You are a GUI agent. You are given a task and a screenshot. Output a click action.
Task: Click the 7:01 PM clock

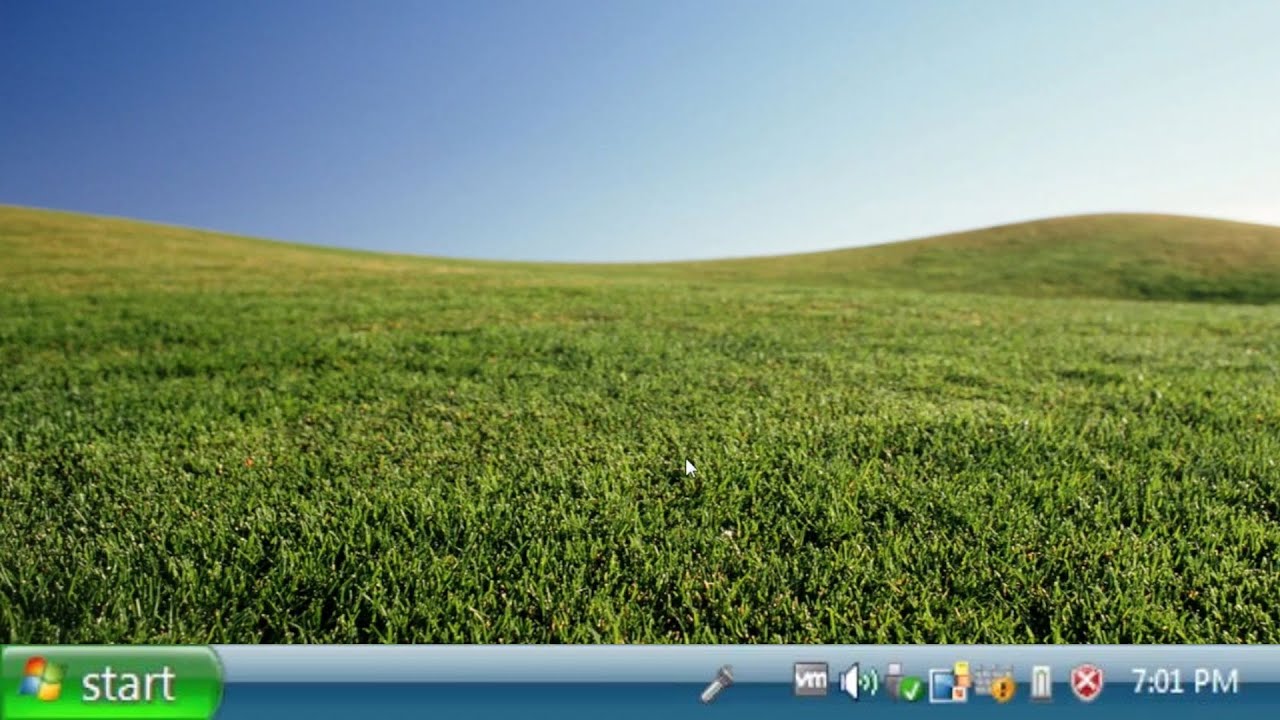pyautogui.click(x=1185, y=682)
